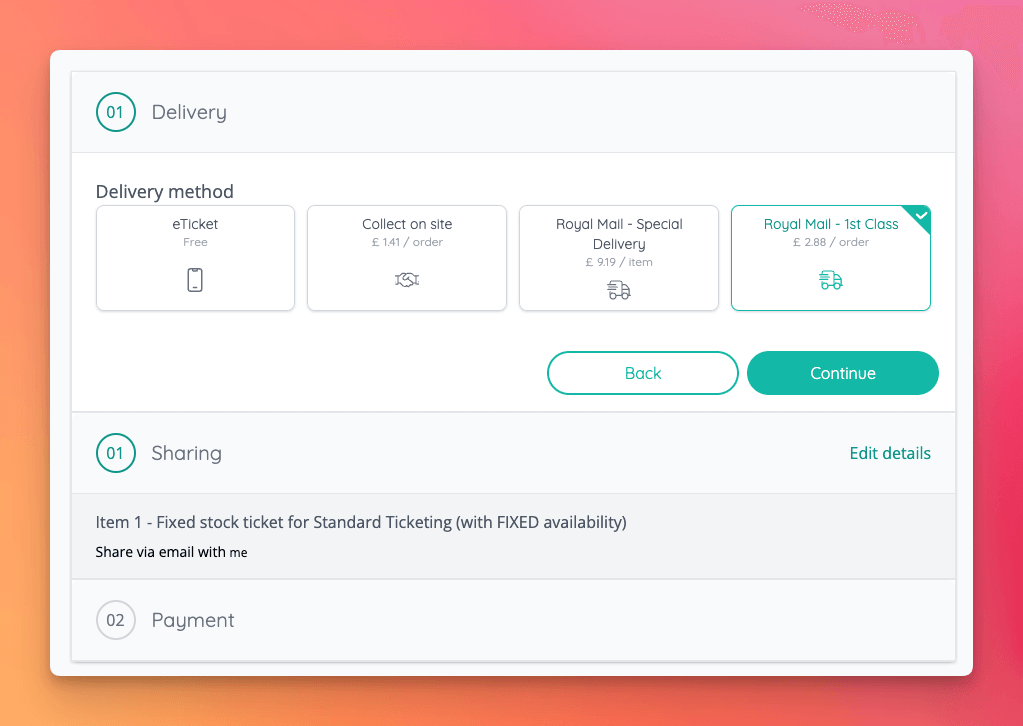Click the selected checkmark corner badge
The image size is (1023, 726).
pos(920,216)
